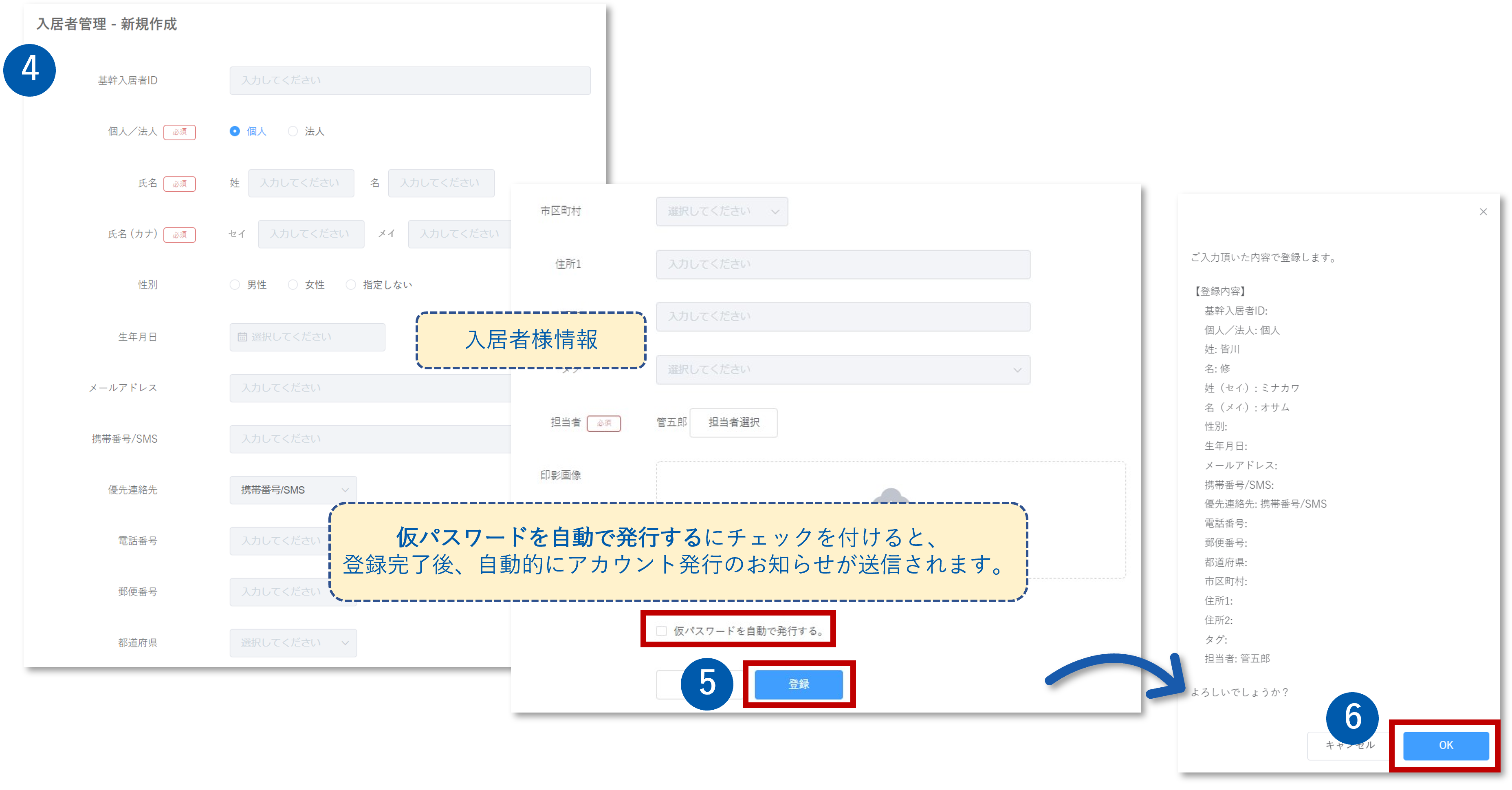Select the 法人 radio button
The image size is (1512, 790).
point(293,131)
